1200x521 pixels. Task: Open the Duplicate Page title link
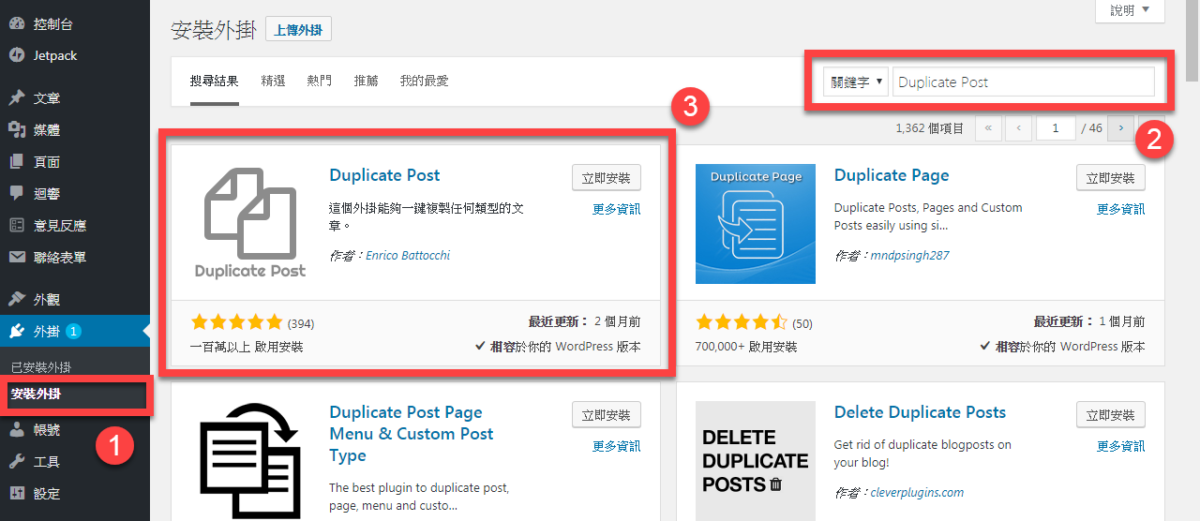tap(892, 175)
